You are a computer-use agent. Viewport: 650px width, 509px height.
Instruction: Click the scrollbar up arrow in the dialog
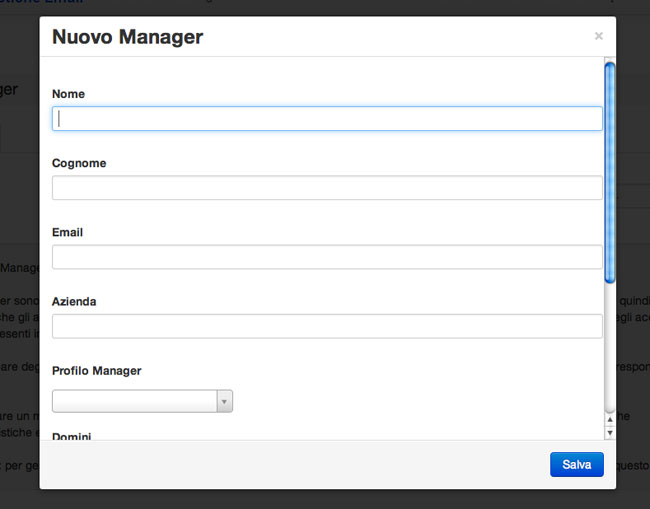coord(610,422)
